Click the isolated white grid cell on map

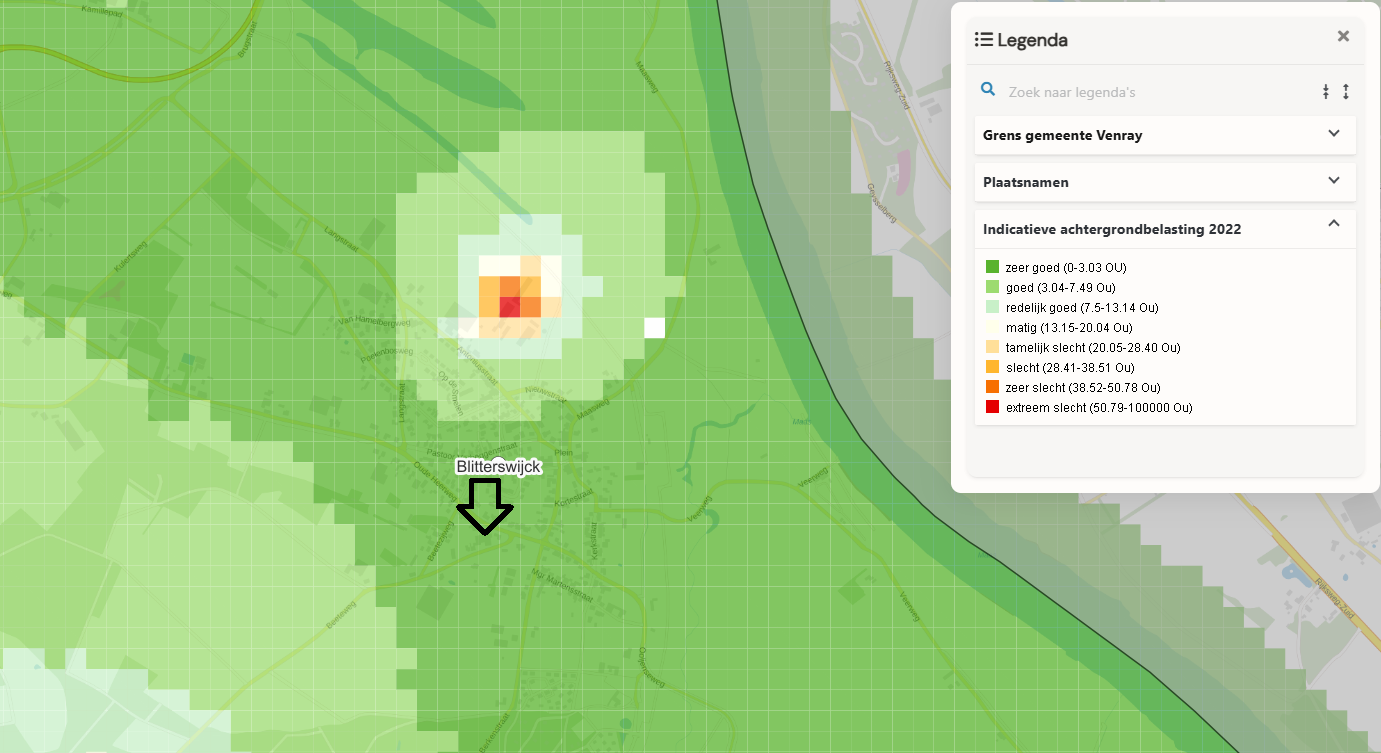pyautogui.click(x=654, y=327)
